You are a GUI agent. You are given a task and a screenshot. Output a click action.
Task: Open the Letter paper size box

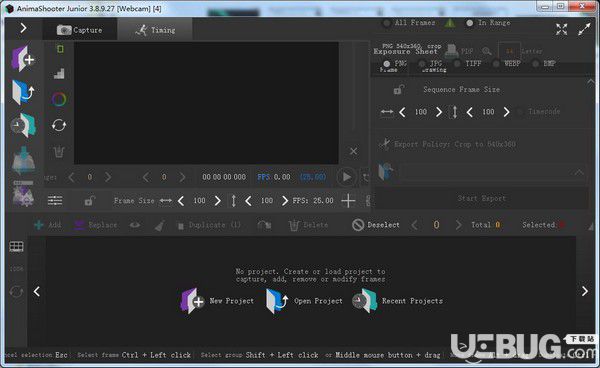click(509, 51)
